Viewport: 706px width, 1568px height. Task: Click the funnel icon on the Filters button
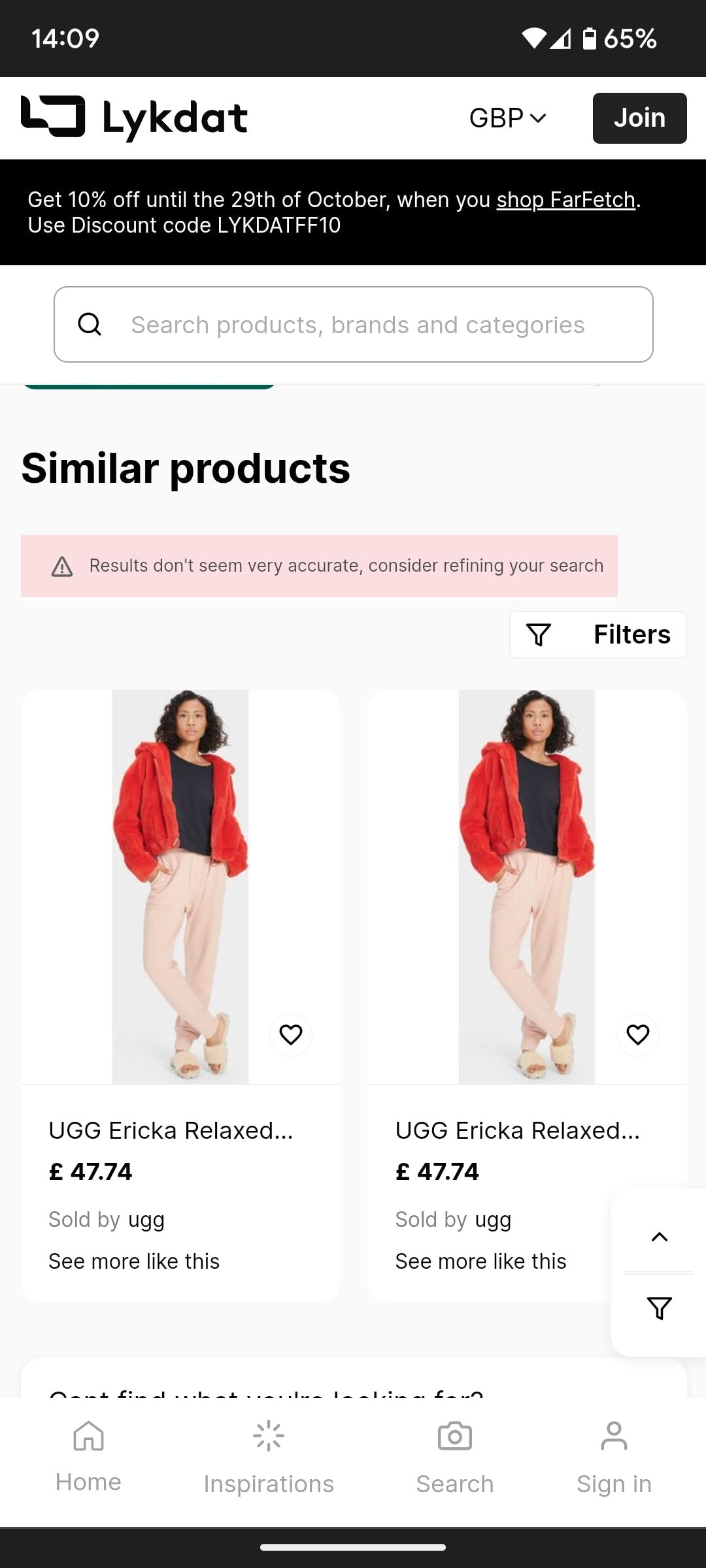[540, 634]
